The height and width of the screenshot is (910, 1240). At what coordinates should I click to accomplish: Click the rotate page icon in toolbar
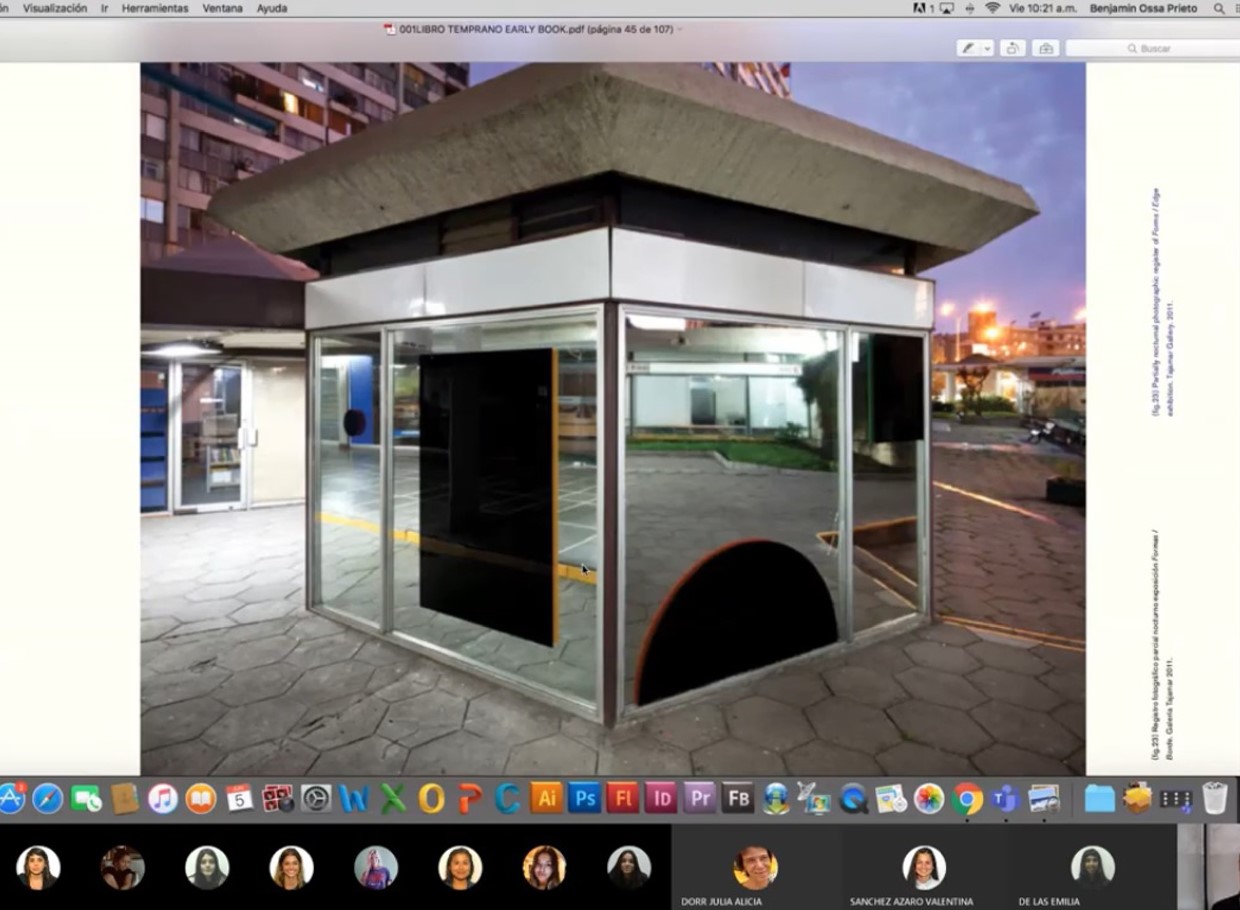point(1013,48)
